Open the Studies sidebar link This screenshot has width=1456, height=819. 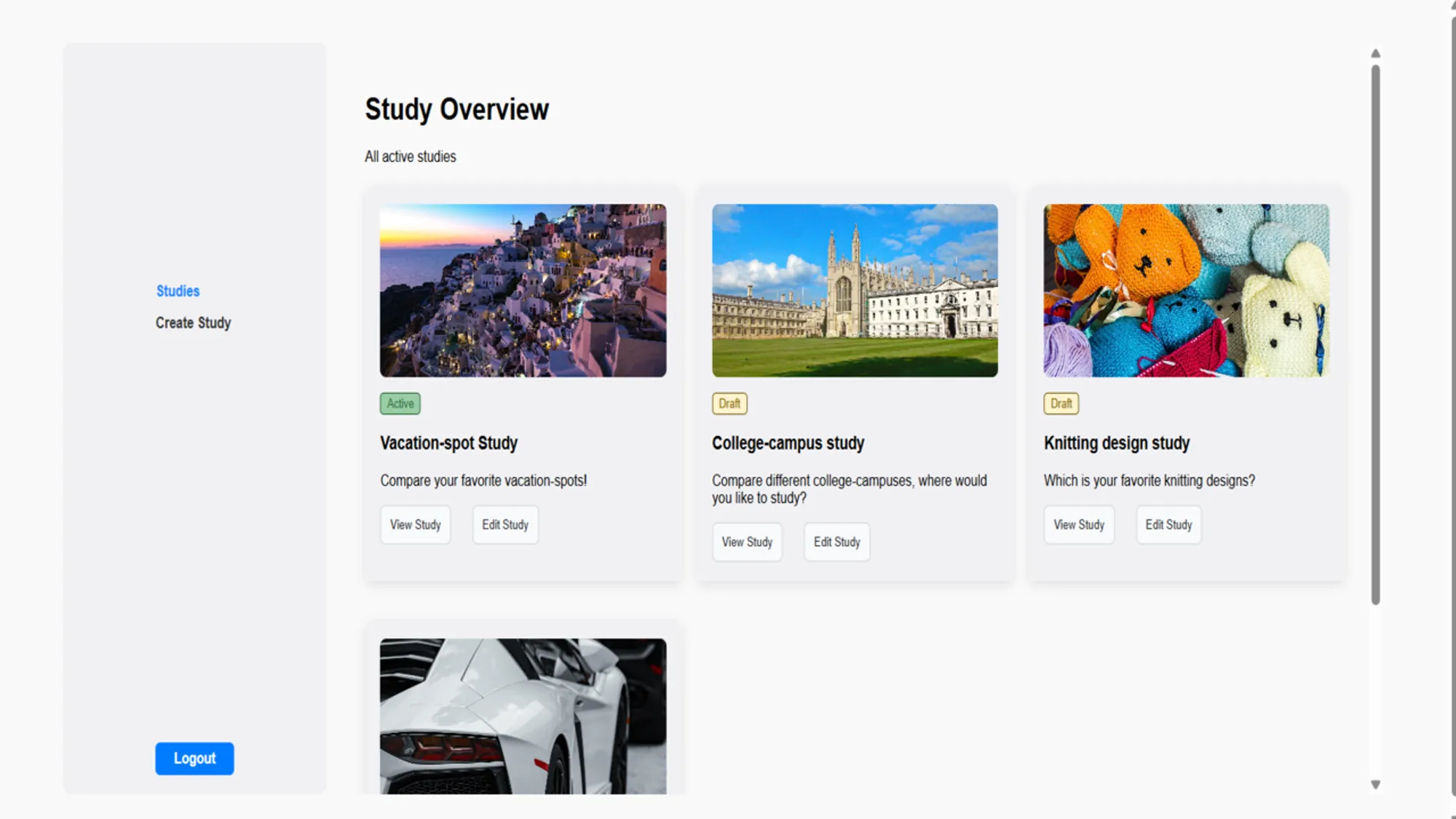[178, 291]
